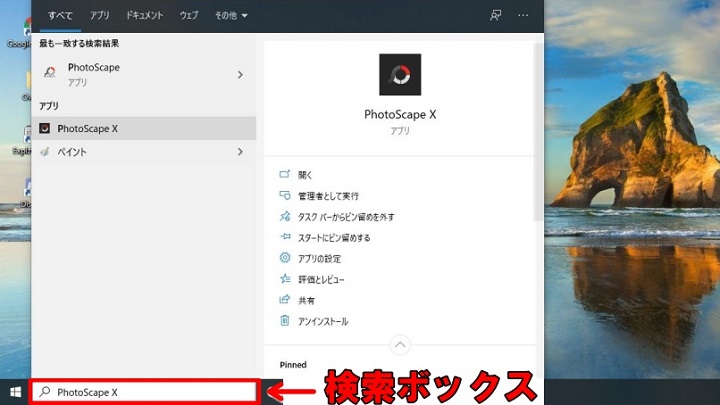Expand arrow beside ペイント result
The width and height of the screenshot is (720, 405).
click(240, 152)
